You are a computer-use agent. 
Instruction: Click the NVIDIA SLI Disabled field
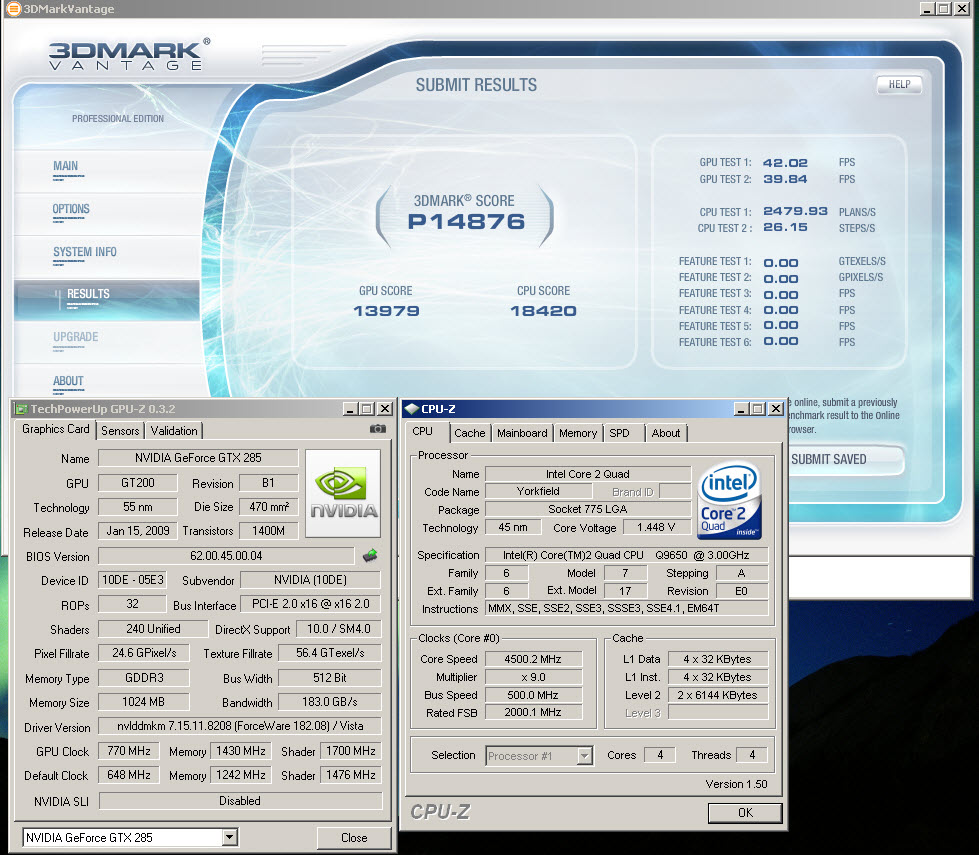(240, 801)
